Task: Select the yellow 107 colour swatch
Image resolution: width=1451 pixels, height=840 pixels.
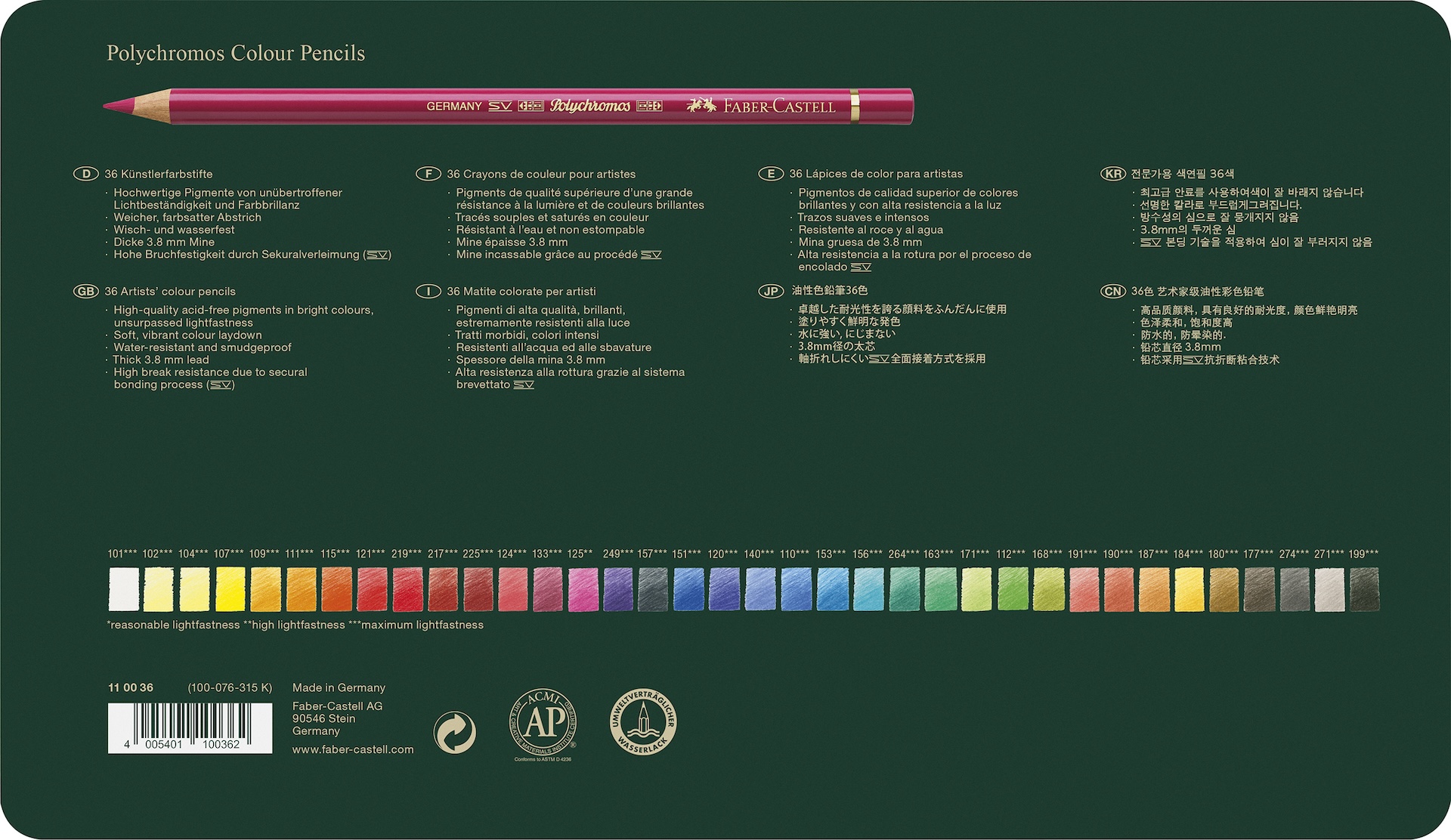Action: (230, 589)
